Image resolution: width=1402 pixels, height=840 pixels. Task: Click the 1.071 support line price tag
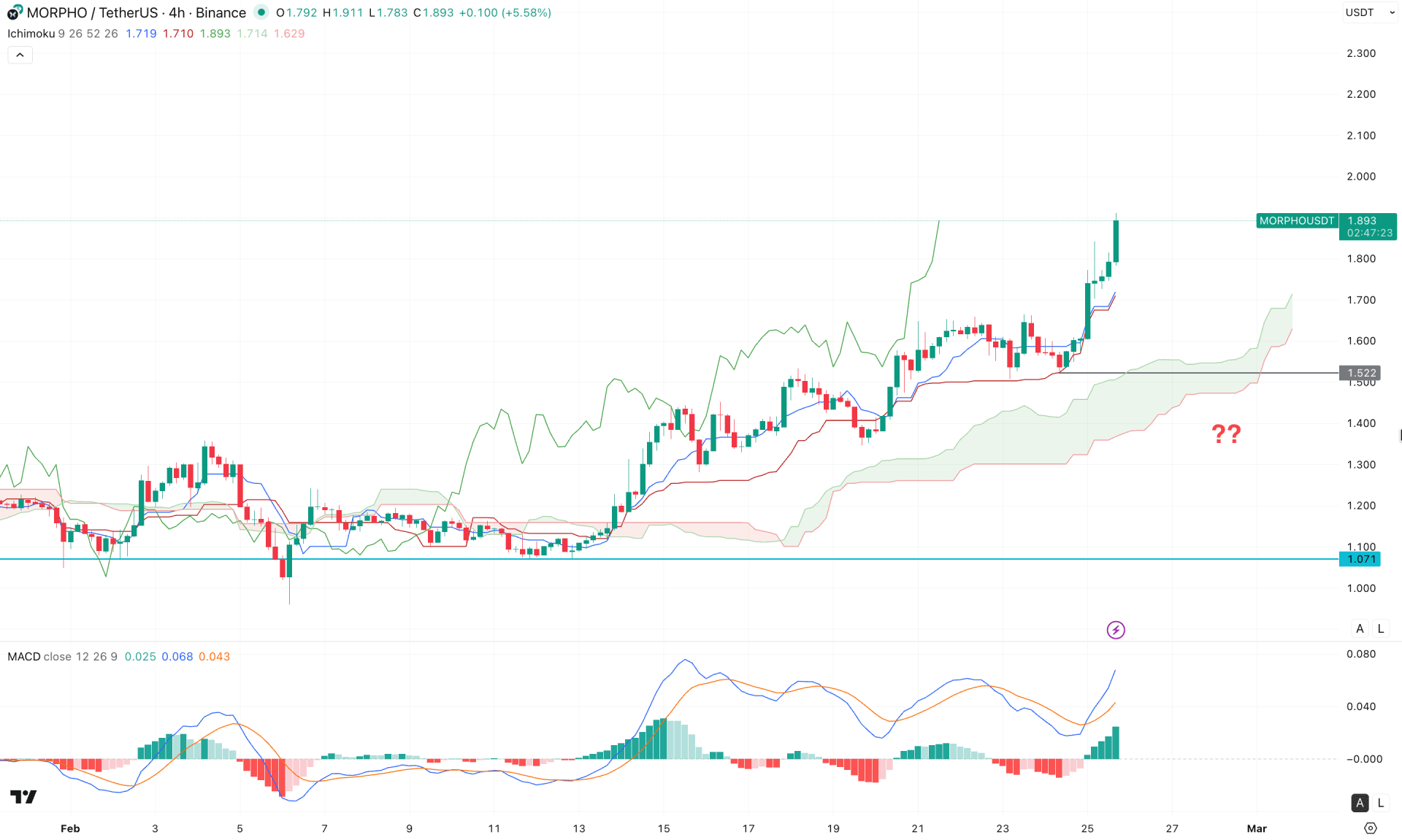tap(1360, 559)
